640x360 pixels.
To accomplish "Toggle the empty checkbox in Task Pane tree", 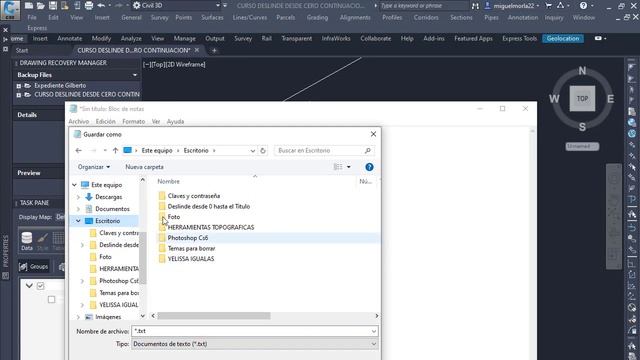I will (x=51, y=300).
